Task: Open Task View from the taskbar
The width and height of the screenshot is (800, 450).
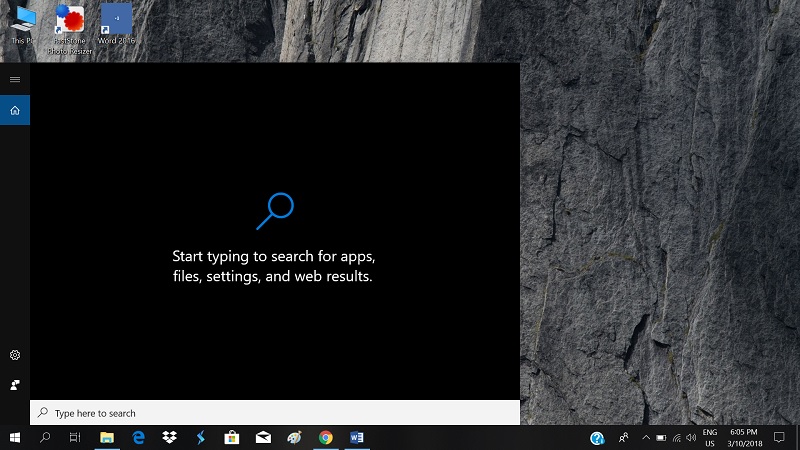Action: click(x=75, y=437)
